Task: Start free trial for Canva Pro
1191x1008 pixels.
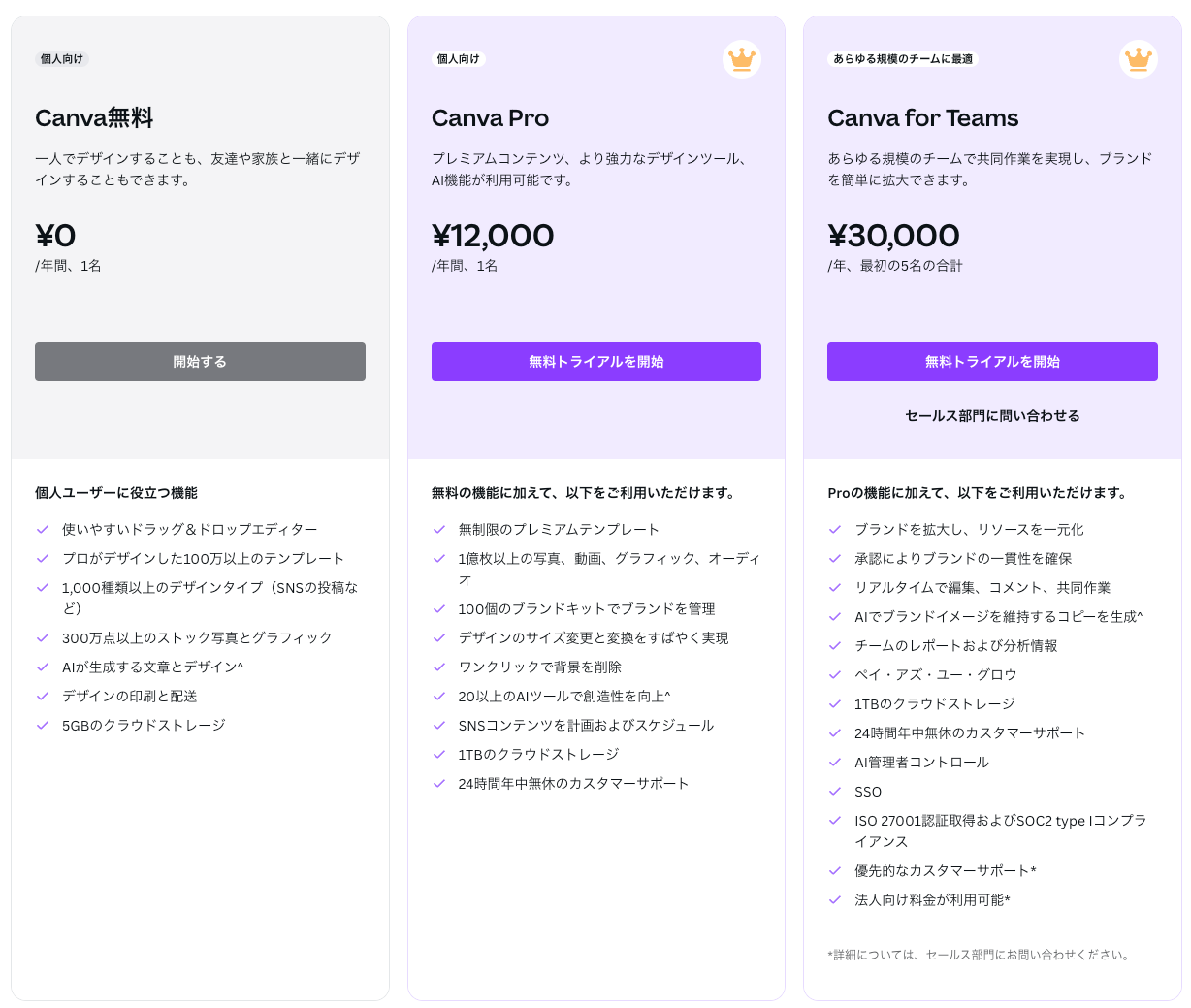Action: [x=596, y=362]
